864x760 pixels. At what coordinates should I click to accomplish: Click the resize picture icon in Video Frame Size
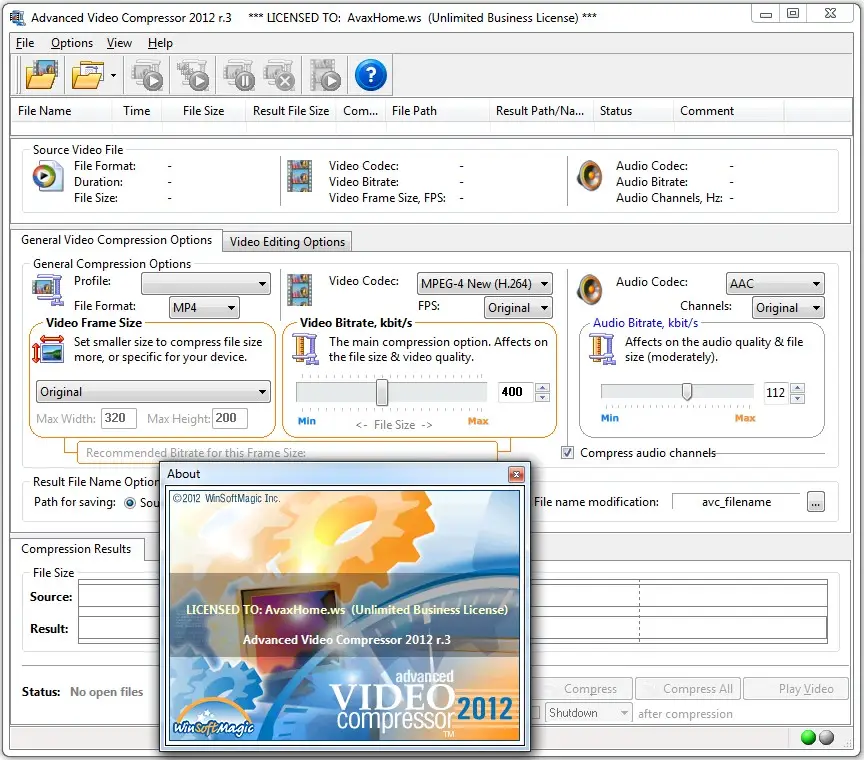click(x=47, y=350)
